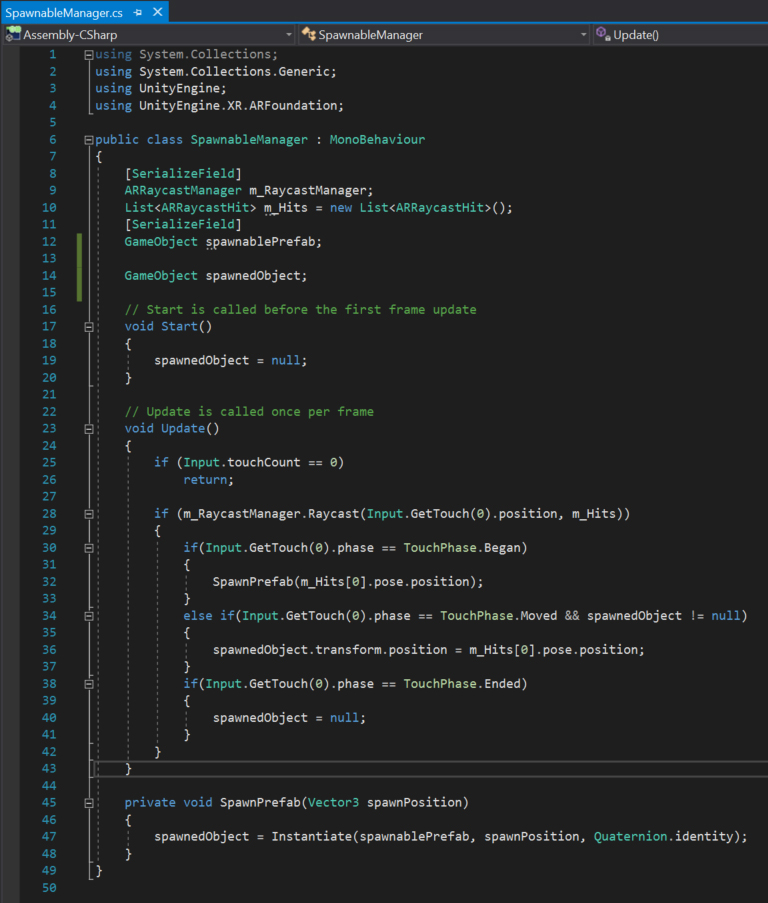This screenshot has height=903, width=768.
Task: Open the SpawnableManager class dropdown
Action: [x=444, y=35]
